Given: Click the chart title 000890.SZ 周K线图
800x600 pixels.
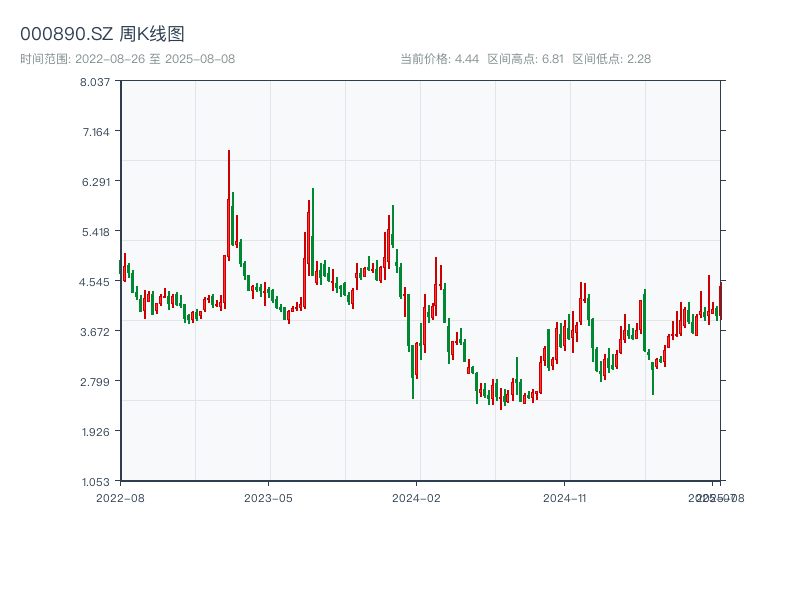Looking at the screenshot, I should tap(102, 34).
